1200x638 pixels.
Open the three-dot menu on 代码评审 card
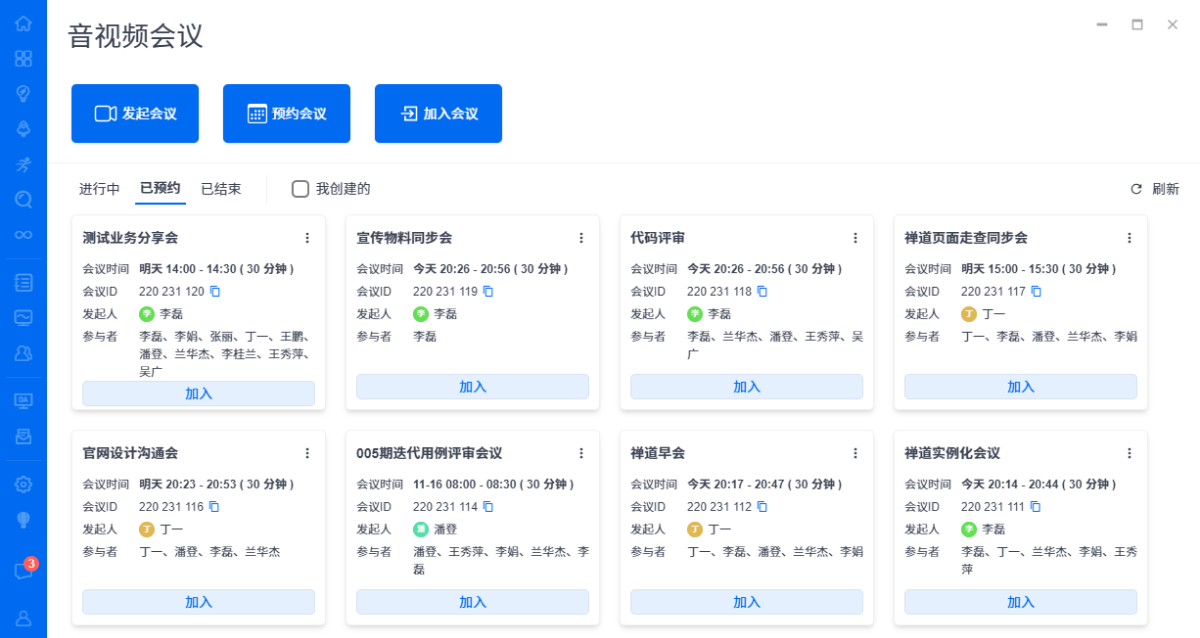coord(855,238)
